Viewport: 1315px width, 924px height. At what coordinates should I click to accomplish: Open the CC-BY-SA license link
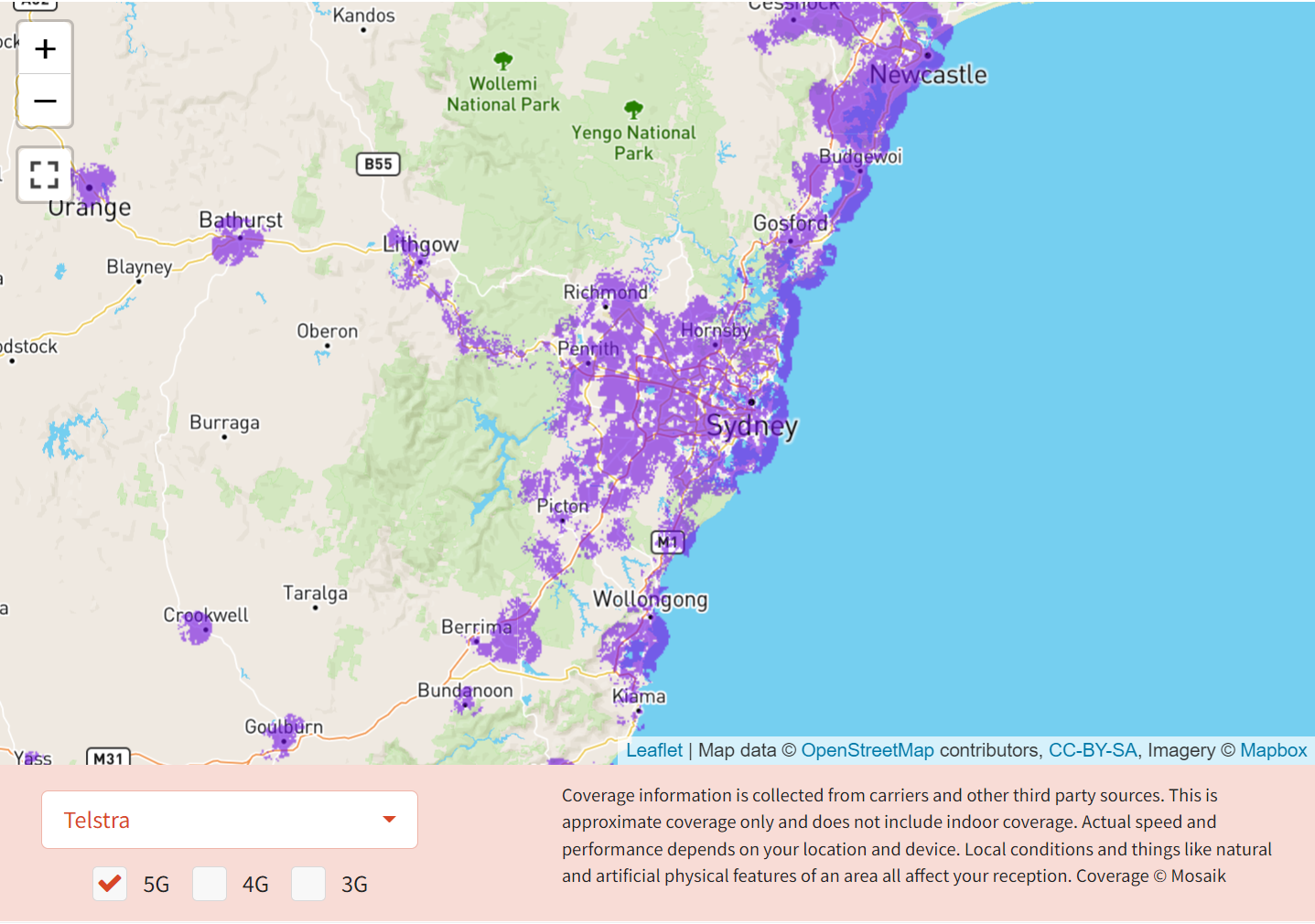(x=1093, y=750)
